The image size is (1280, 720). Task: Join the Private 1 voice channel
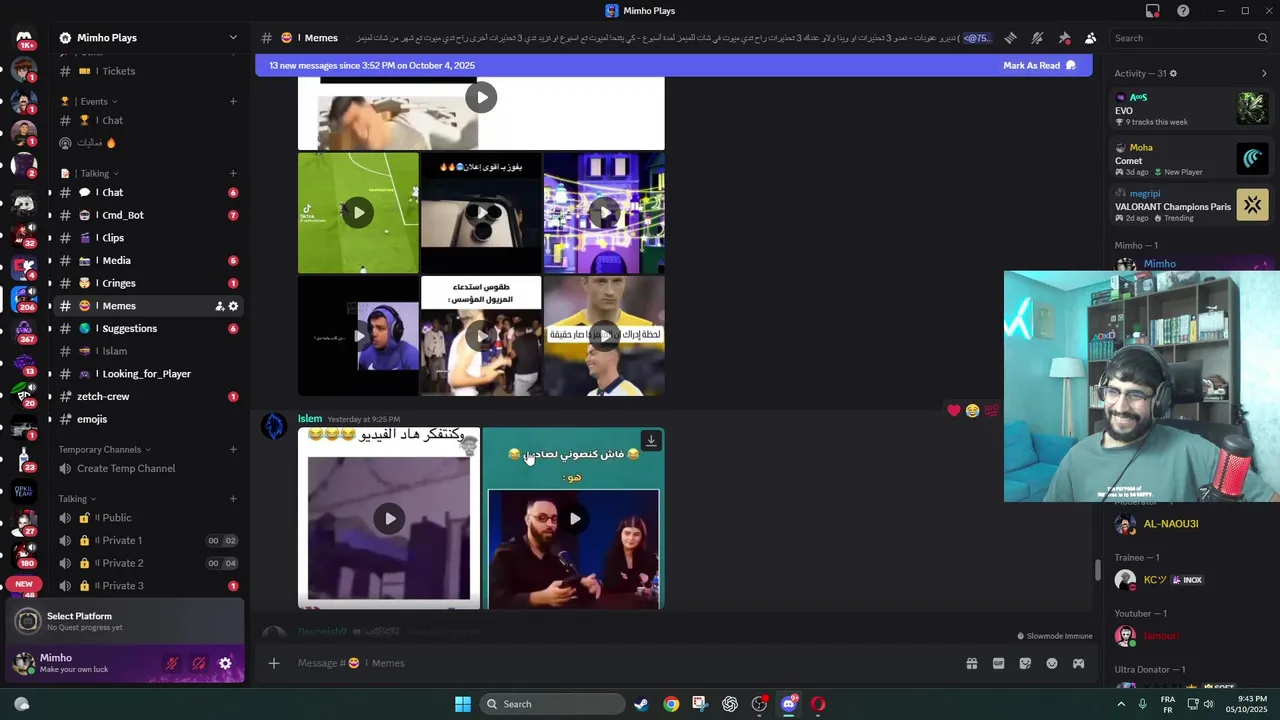pyautogui.click(x=147, y=540)
